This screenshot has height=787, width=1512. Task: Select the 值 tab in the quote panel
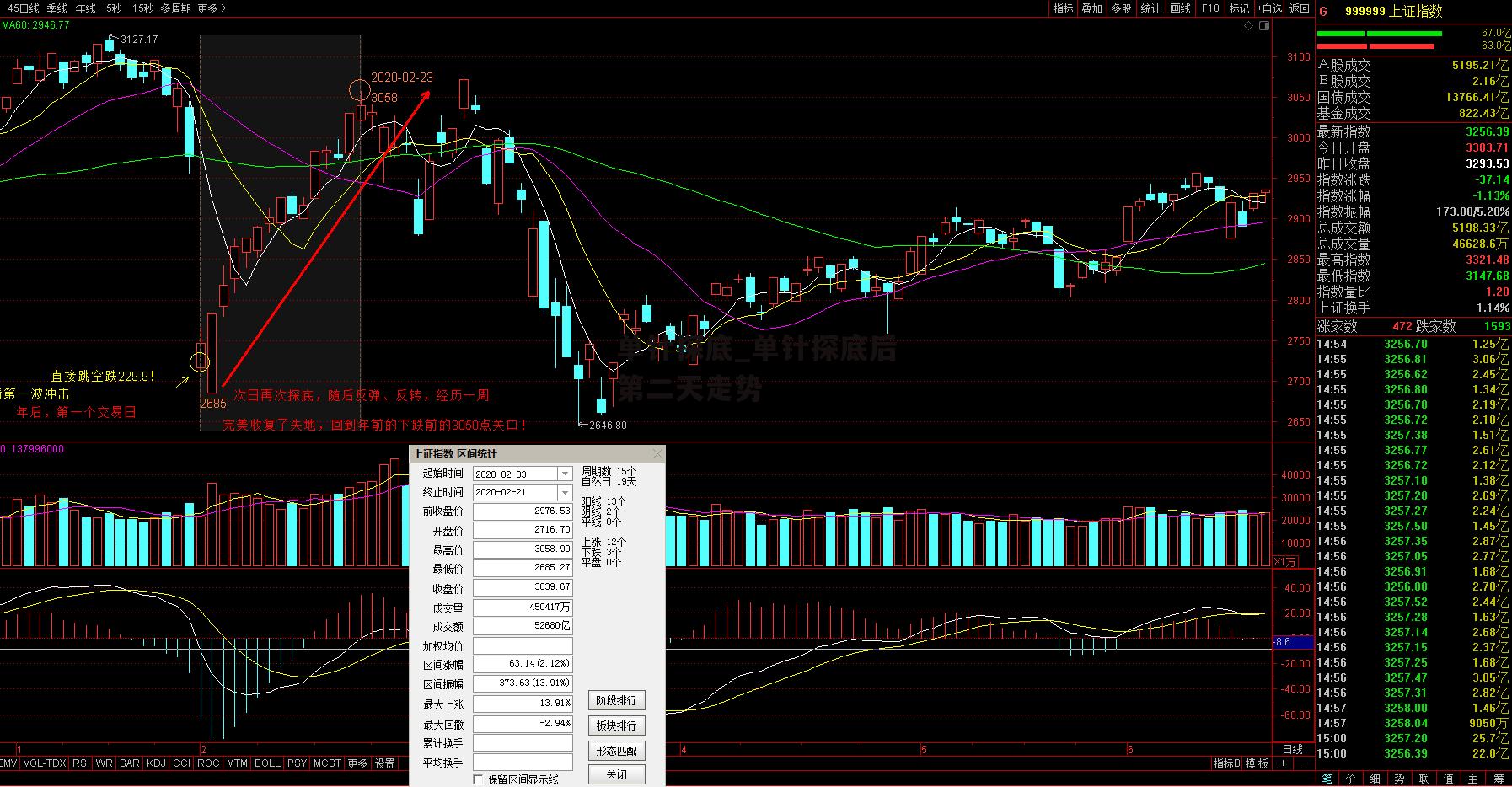pos(1450,779)
